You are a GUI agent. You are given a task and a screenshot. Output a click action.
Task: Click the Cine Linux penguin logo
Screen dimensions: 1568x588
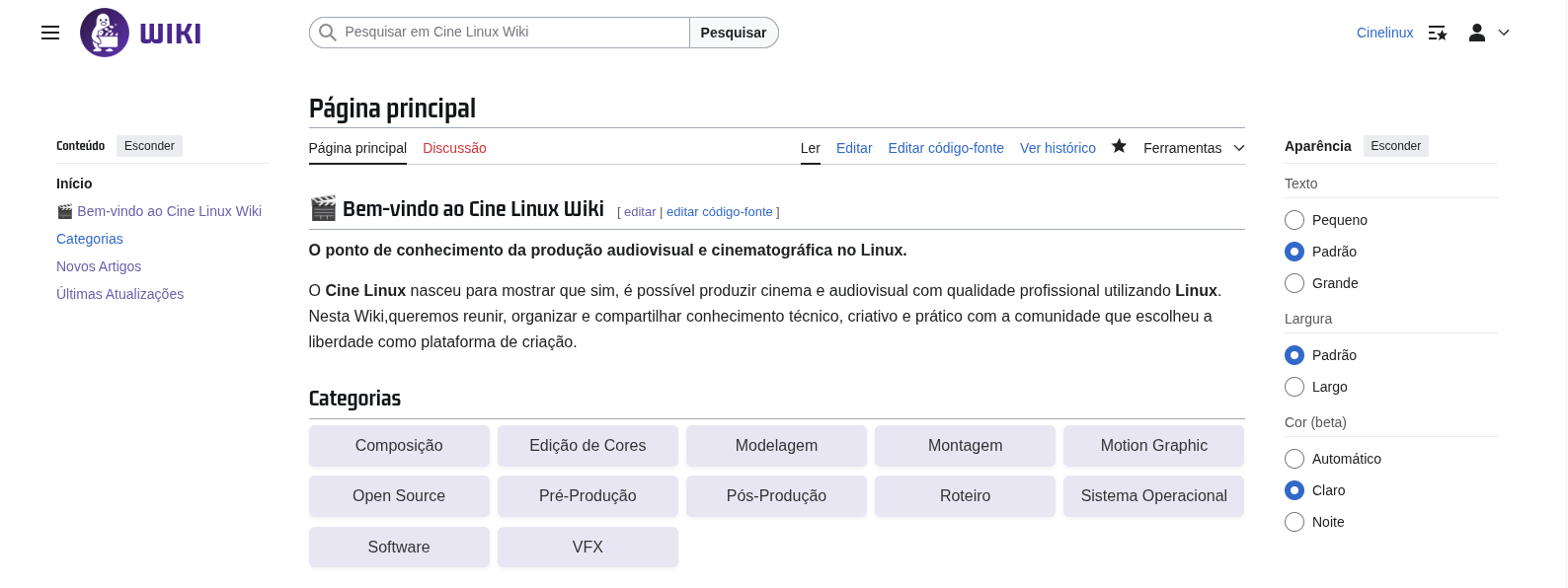[105, 33]
